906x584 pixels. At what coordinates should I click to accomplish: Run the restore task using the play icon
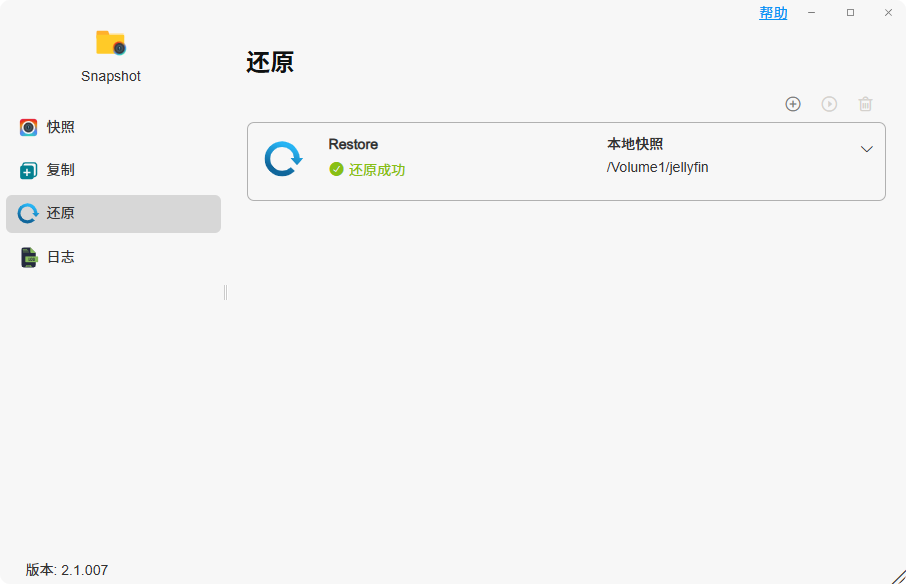point(829,104)
